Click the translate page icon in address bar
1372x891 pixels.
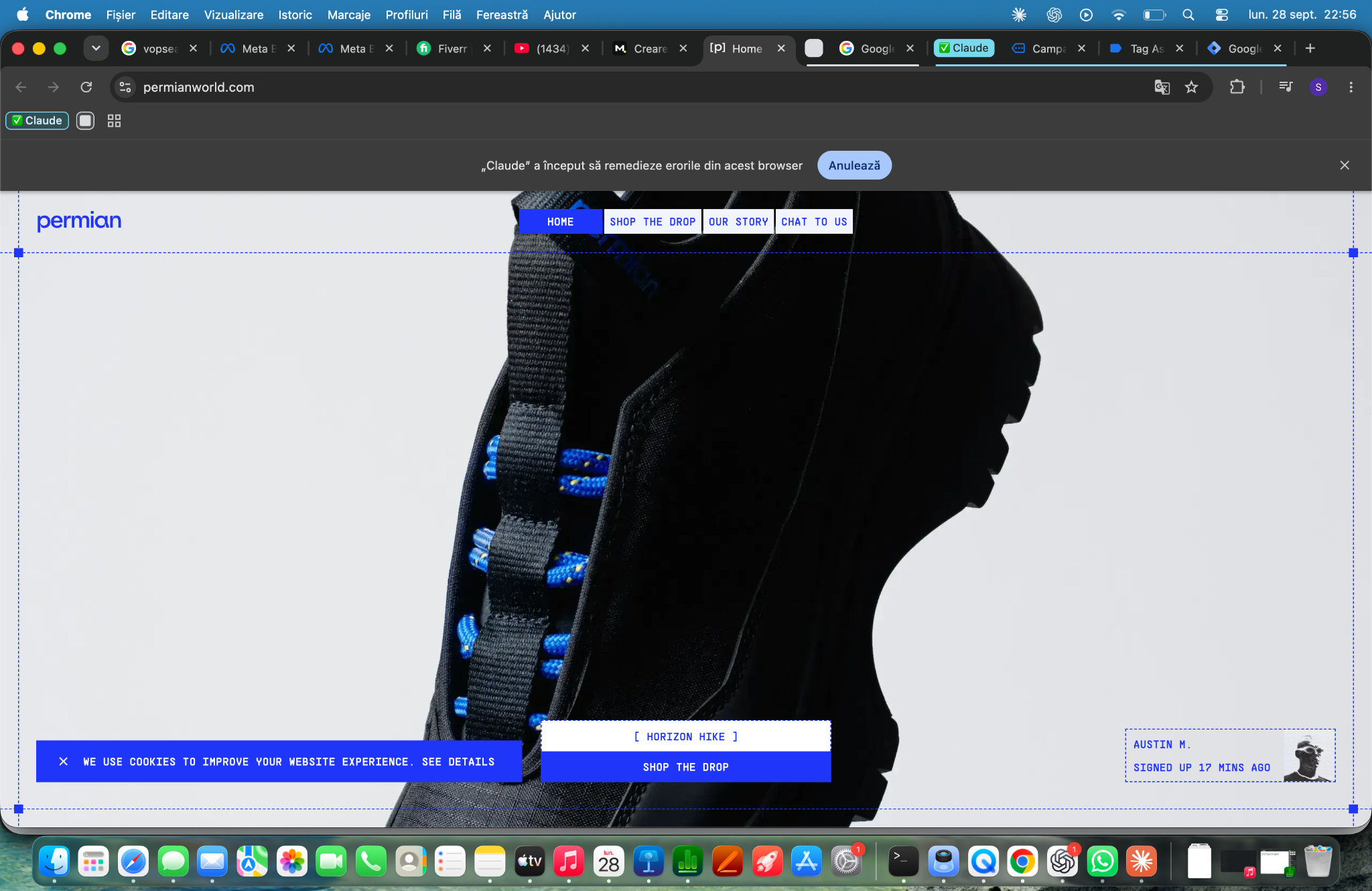pos(1162,87)
